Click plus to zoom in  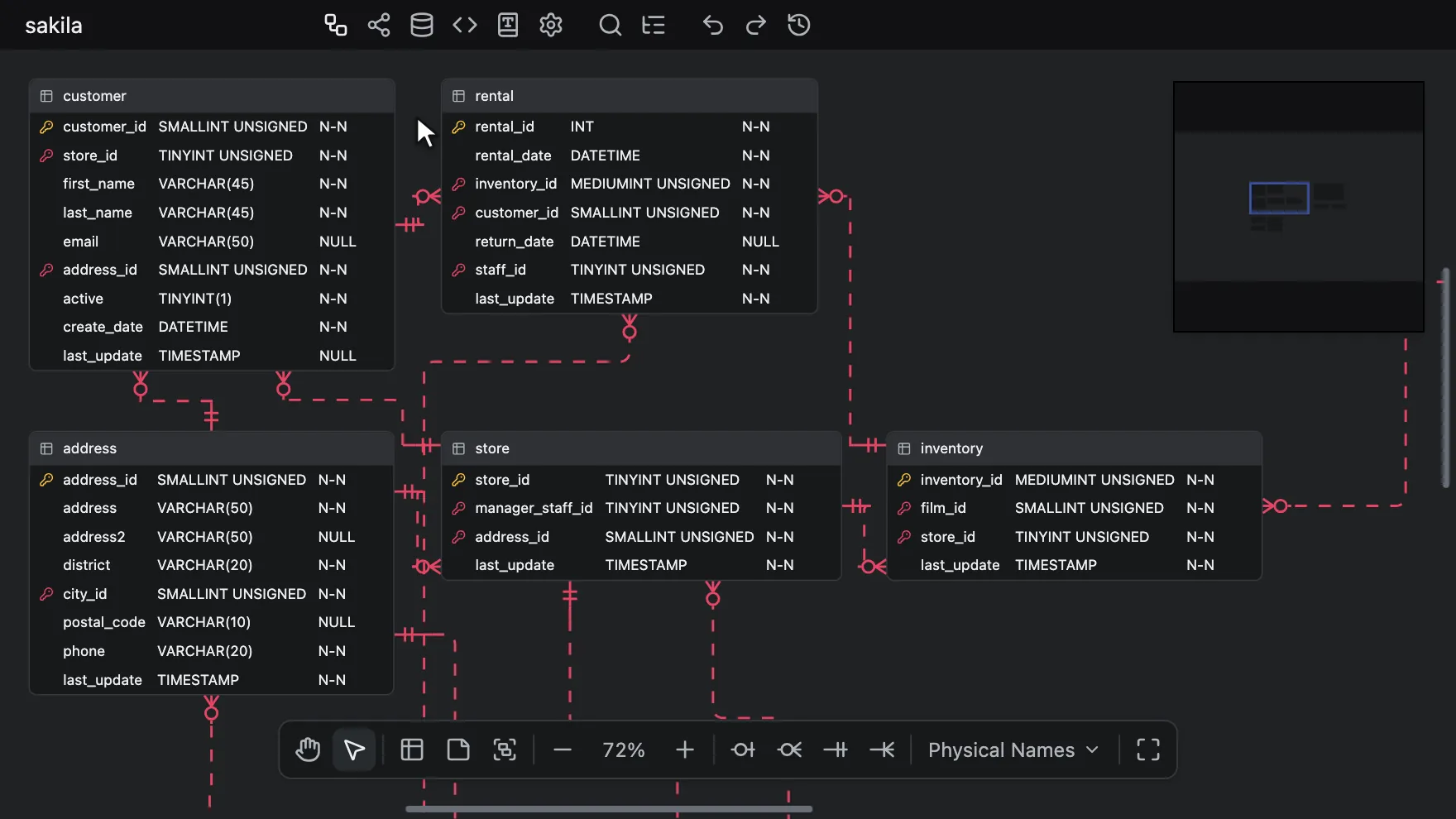coord(685,750)
